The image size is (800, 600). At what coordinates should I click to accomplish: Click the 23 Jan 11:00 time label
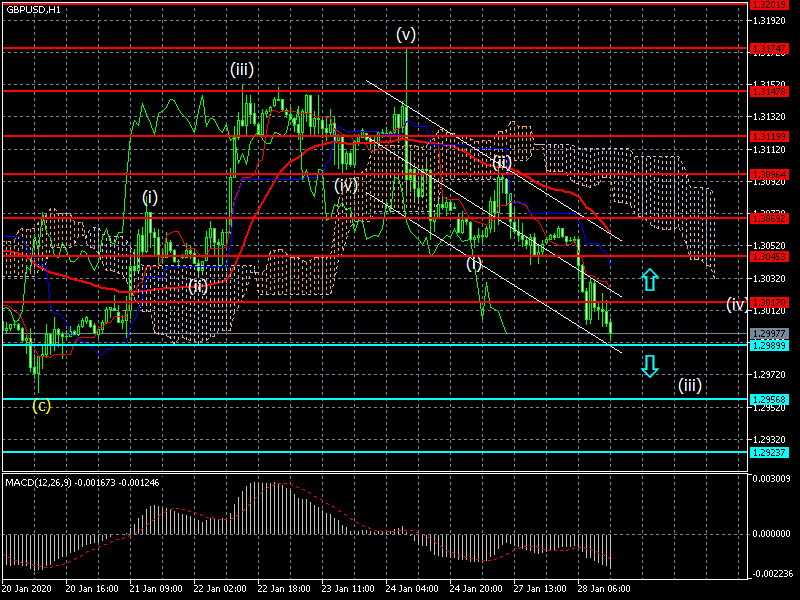pyautogui.click(x=348, y=588)
